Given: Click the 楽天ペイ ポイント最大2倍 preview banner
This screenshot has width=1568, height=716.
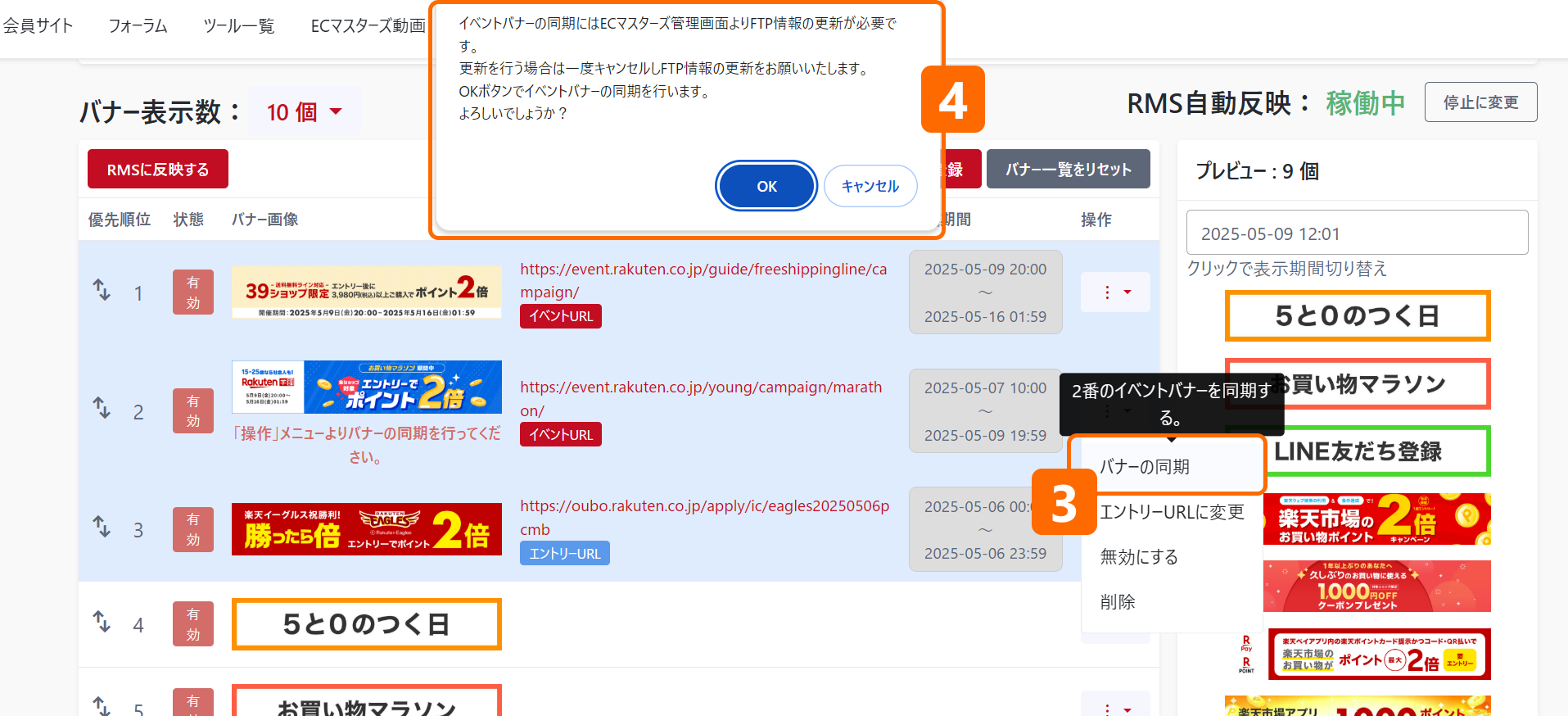Looking at the screenshot, I should [1358, 654].
